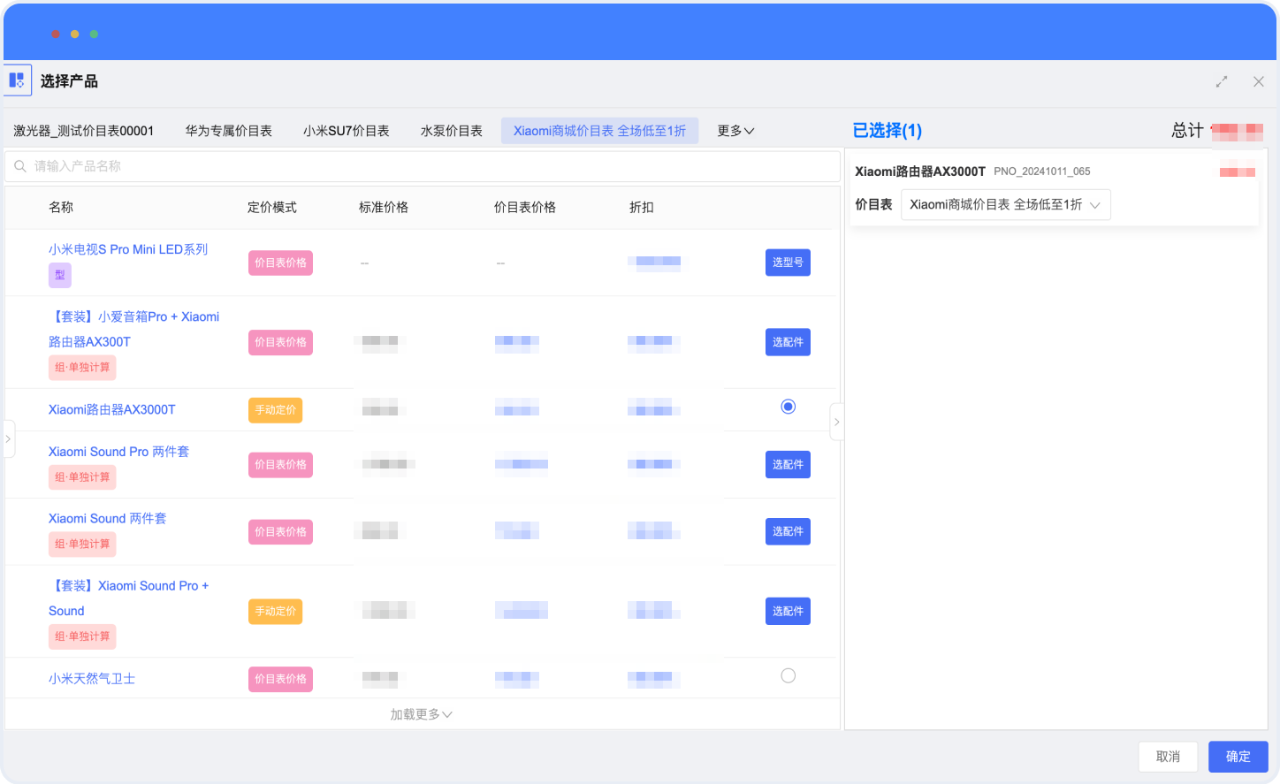
Task: Click the product selection app logo icon
Action: point(16,81)
